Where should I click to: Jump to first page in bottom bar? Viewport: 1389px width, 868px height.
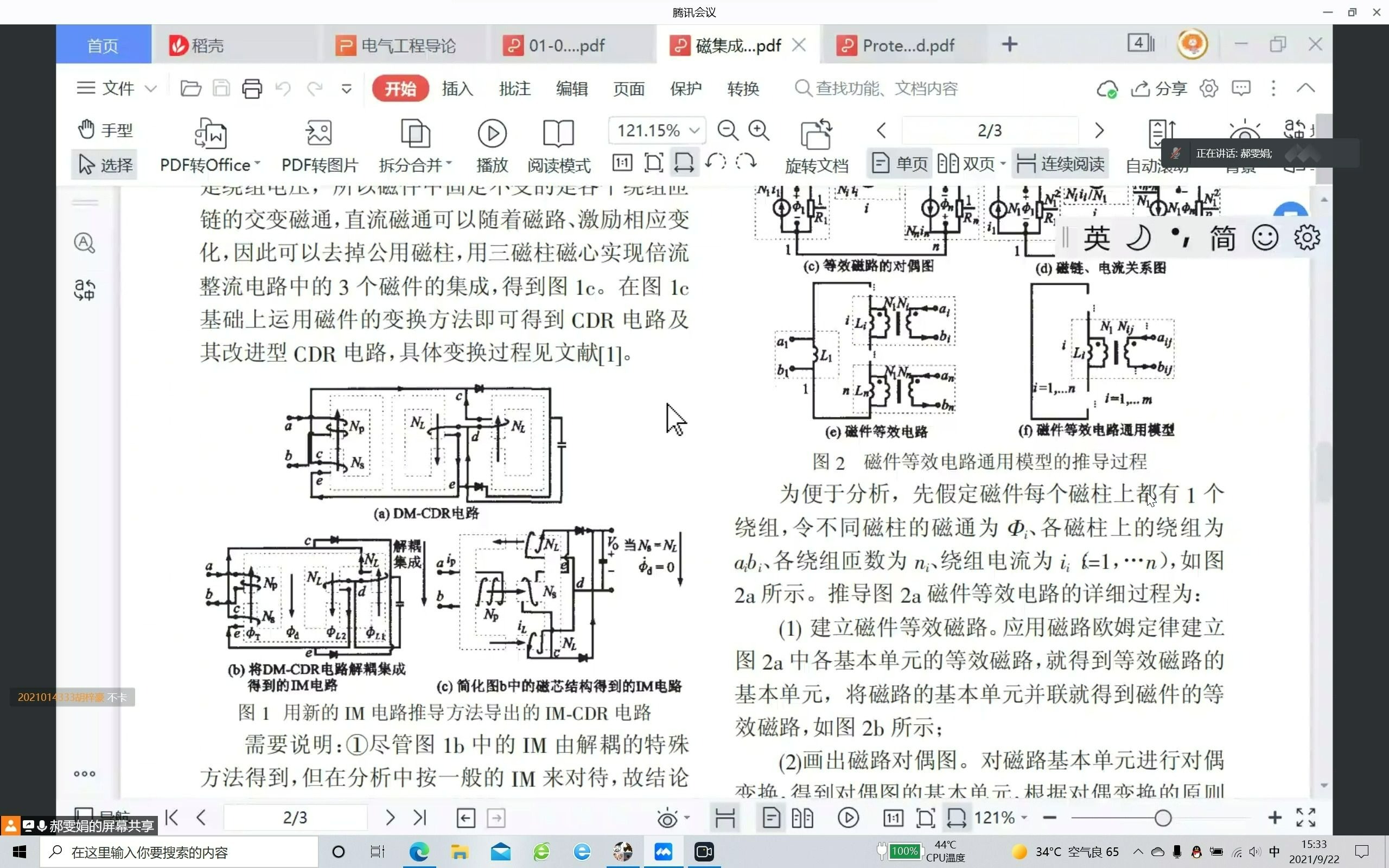pos(171,817)
